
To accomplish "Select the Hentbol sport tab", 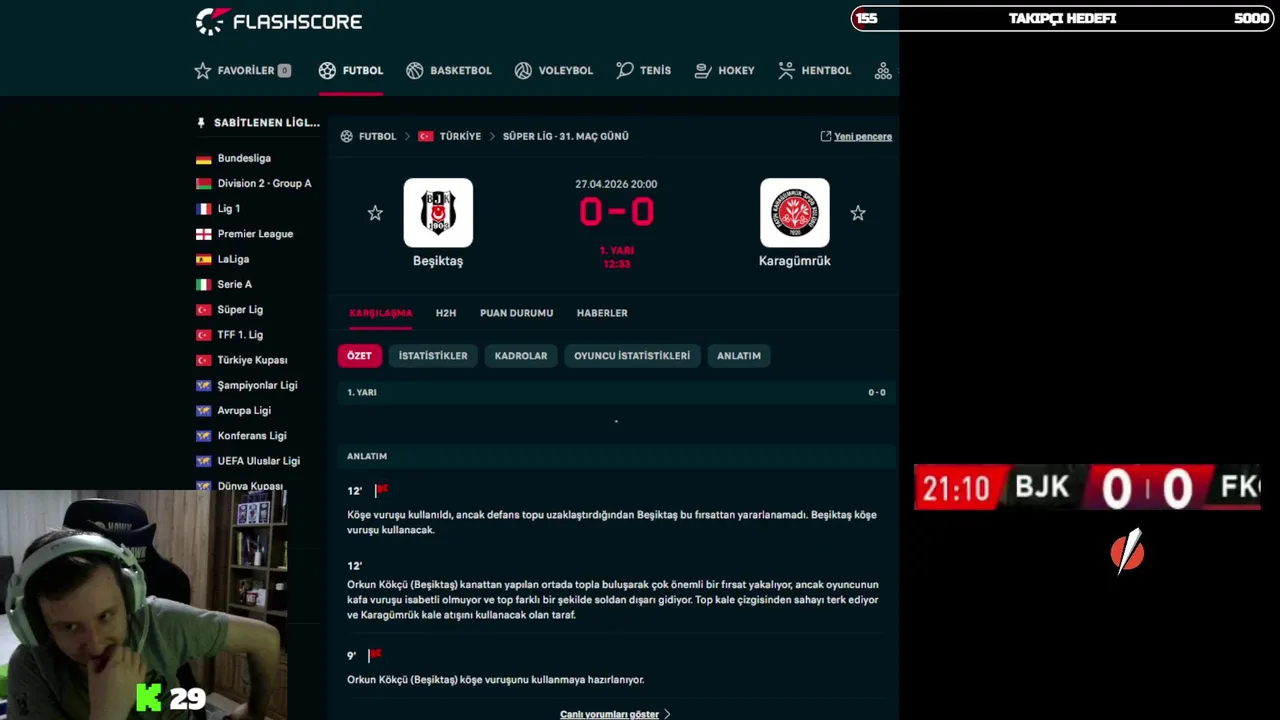I will [814, 70].
